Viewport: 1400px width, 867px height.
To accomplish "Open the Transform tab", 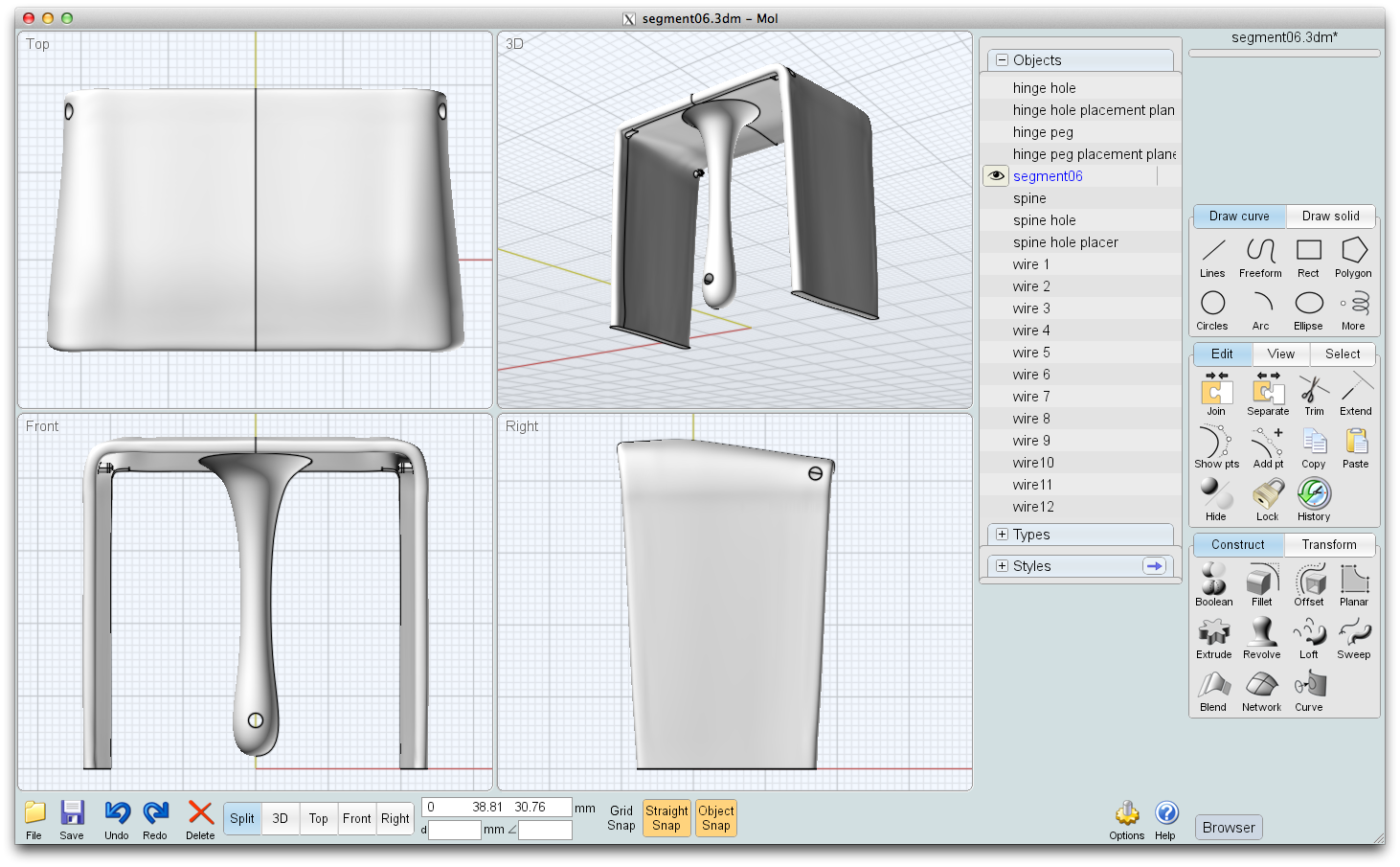I will point(1328,545).
